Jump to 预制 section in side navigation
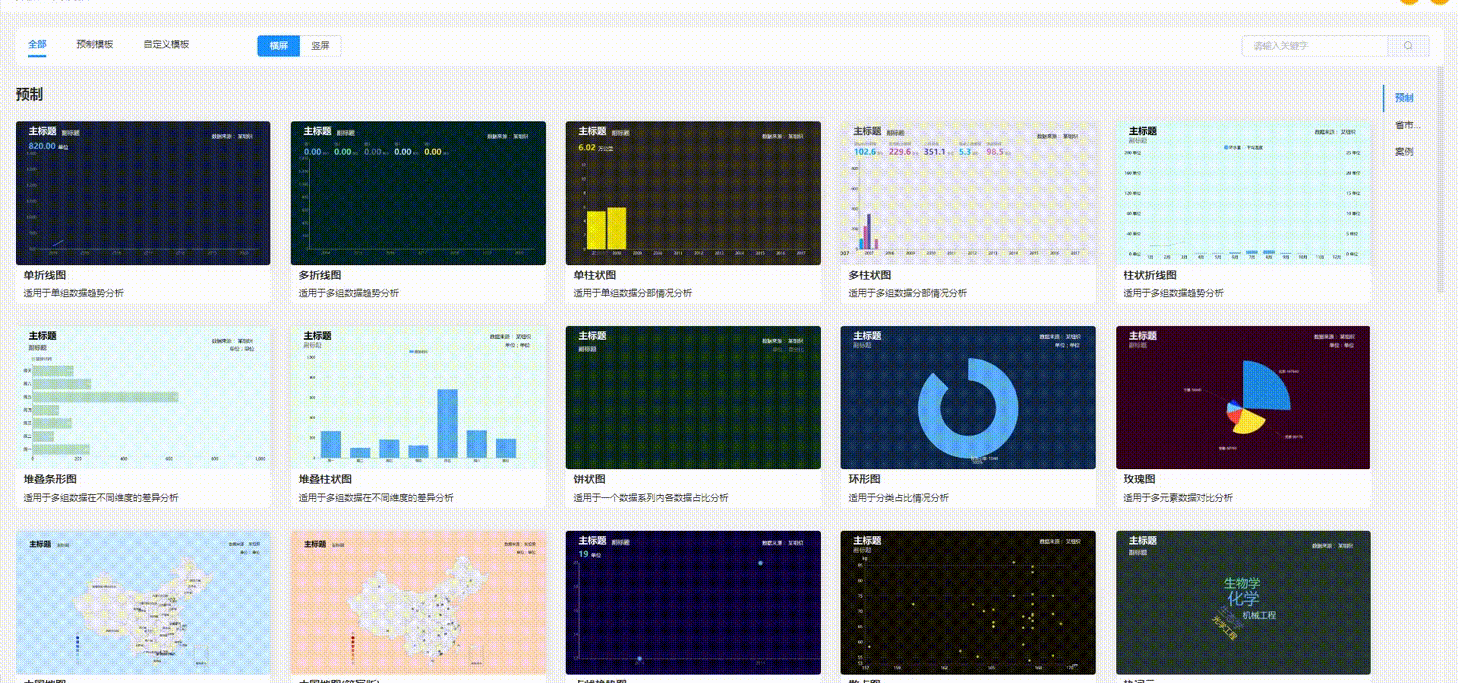 [1404, 98]
